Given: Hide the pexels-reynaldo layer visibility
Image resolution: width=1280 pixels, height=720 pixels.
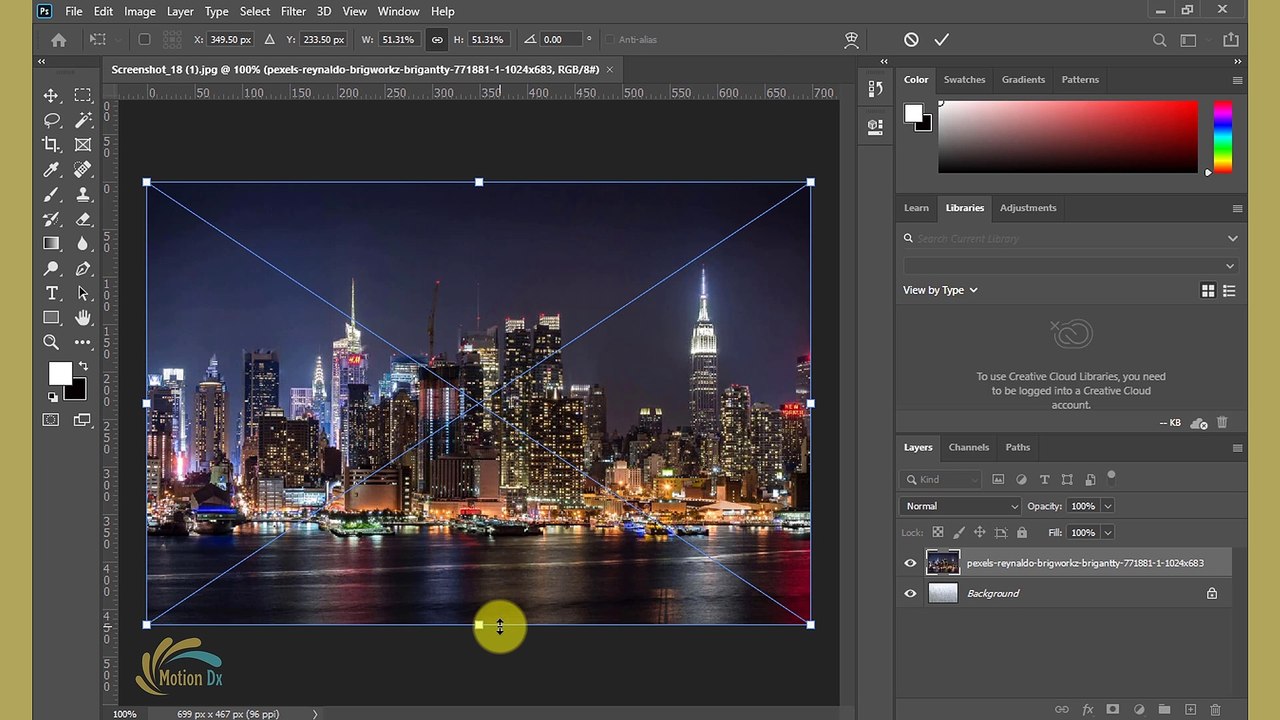Looking at the screenshot, I should [x=910, y=563].
